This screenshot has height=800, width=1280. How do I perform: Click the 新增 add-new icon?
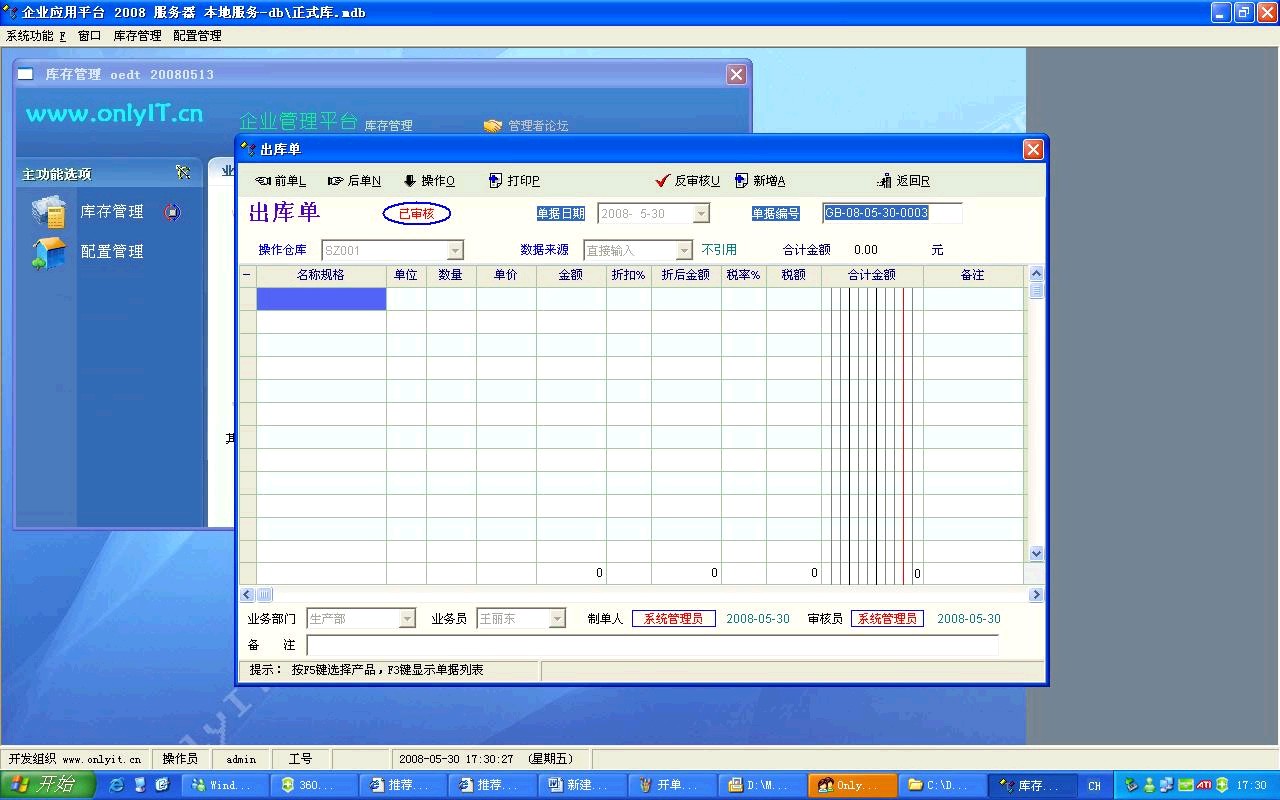[x=741, y=181]
